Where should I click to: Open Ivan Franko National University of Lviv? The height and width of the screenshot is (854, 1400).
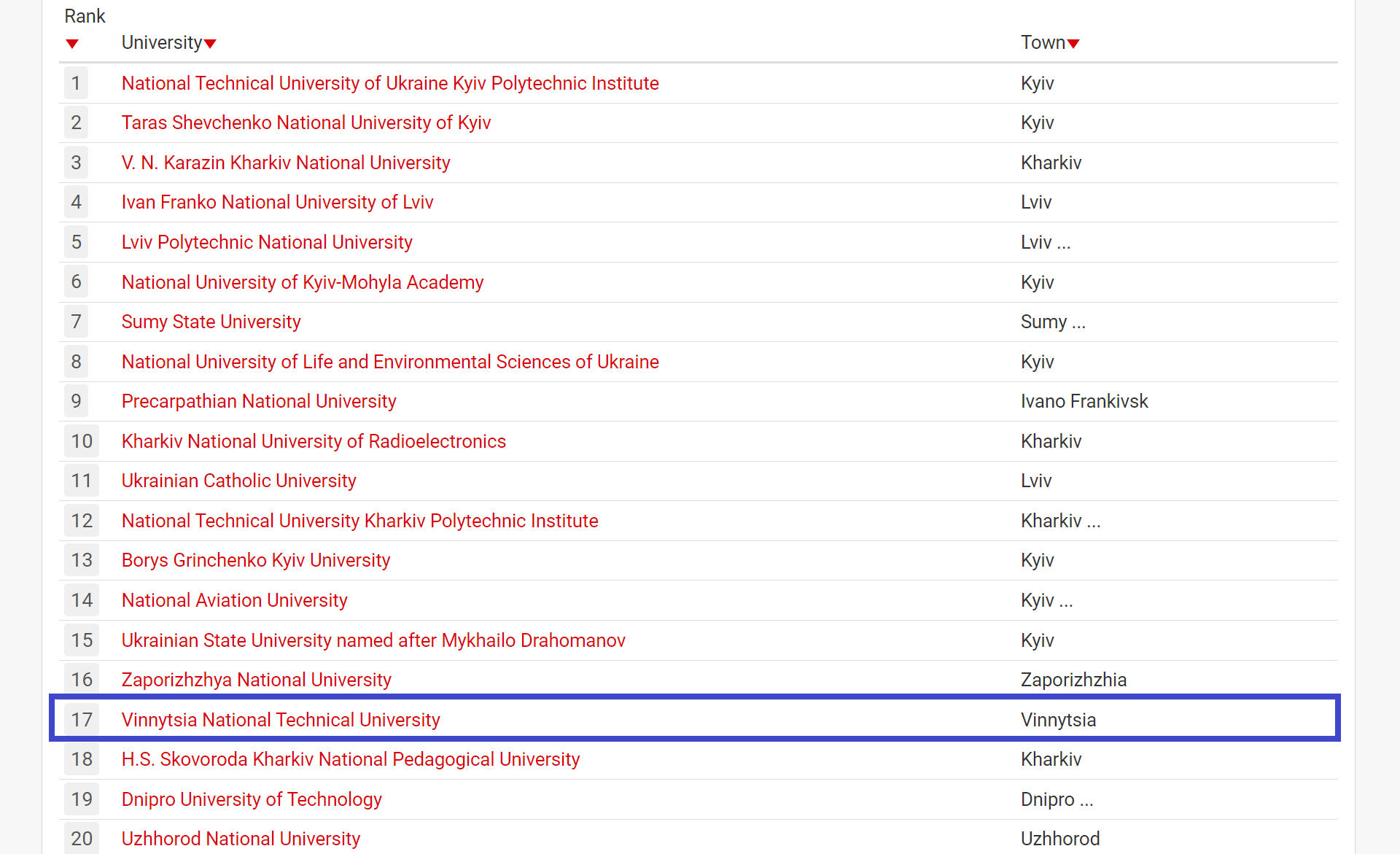[277, 202]
